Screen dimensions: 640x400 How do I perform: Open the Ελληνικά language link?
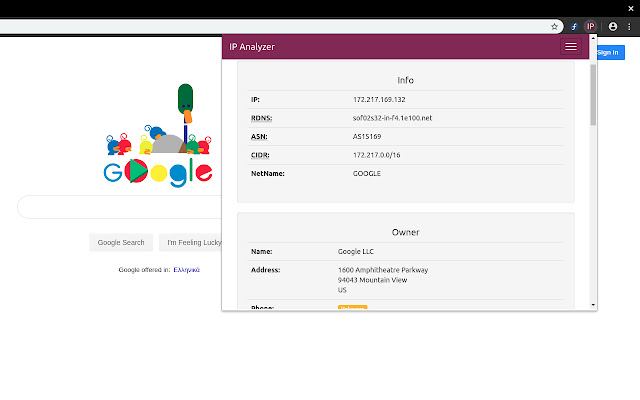(x=187, y=270)
